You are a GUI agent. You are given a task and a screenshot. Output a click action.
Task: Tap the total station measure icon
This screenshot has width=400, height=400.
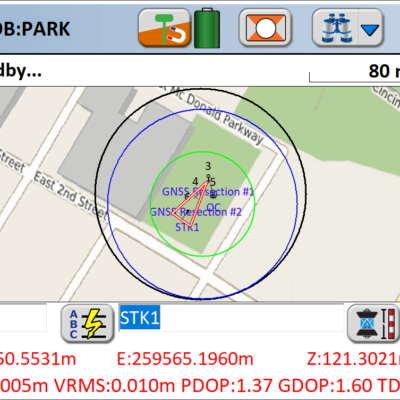coord(374,323)
